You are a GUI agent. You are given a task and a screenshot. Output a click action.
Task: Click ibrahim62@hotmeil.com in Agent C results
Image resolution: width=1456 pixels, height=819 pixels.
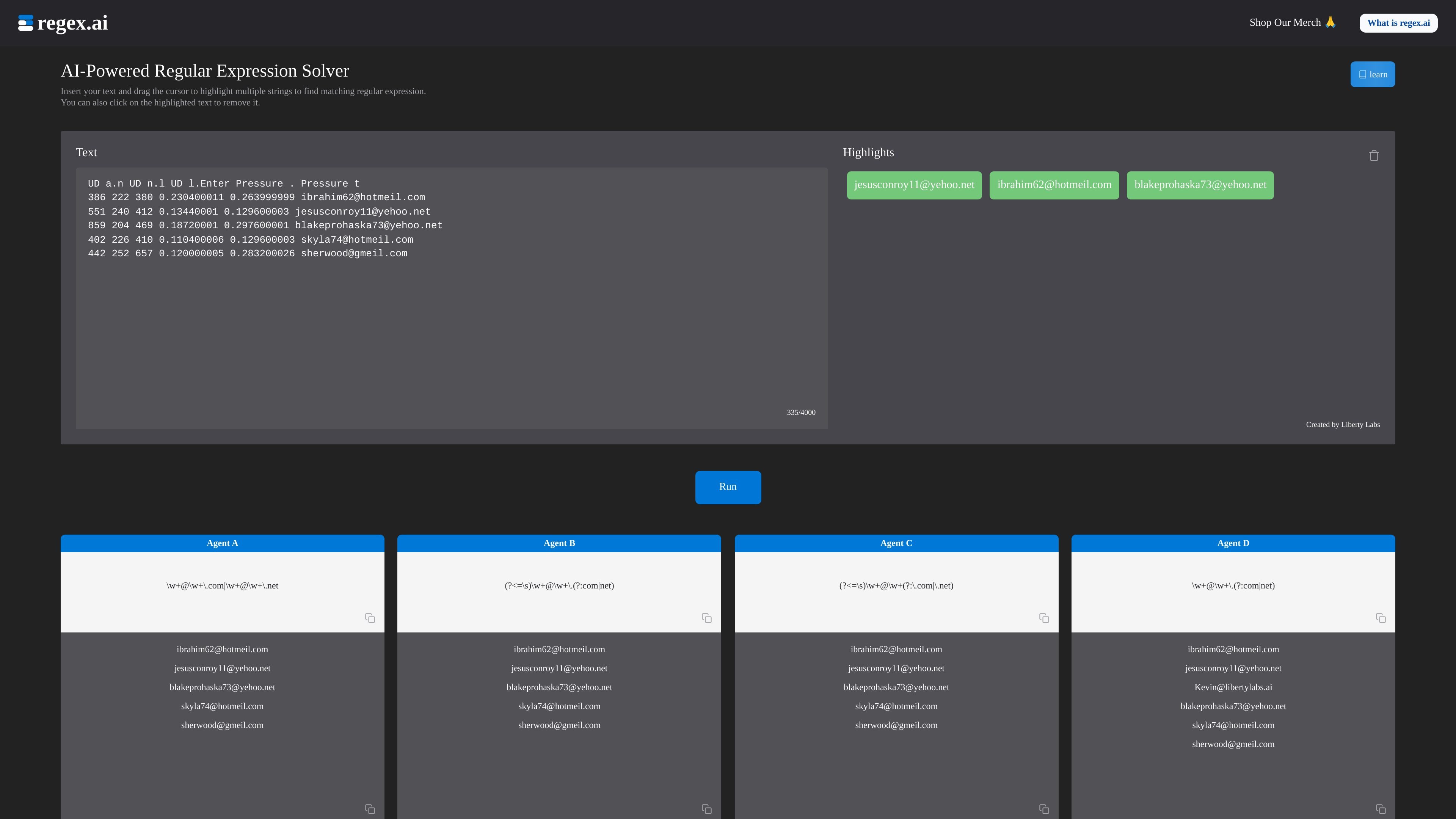click(x=896, y=650)
